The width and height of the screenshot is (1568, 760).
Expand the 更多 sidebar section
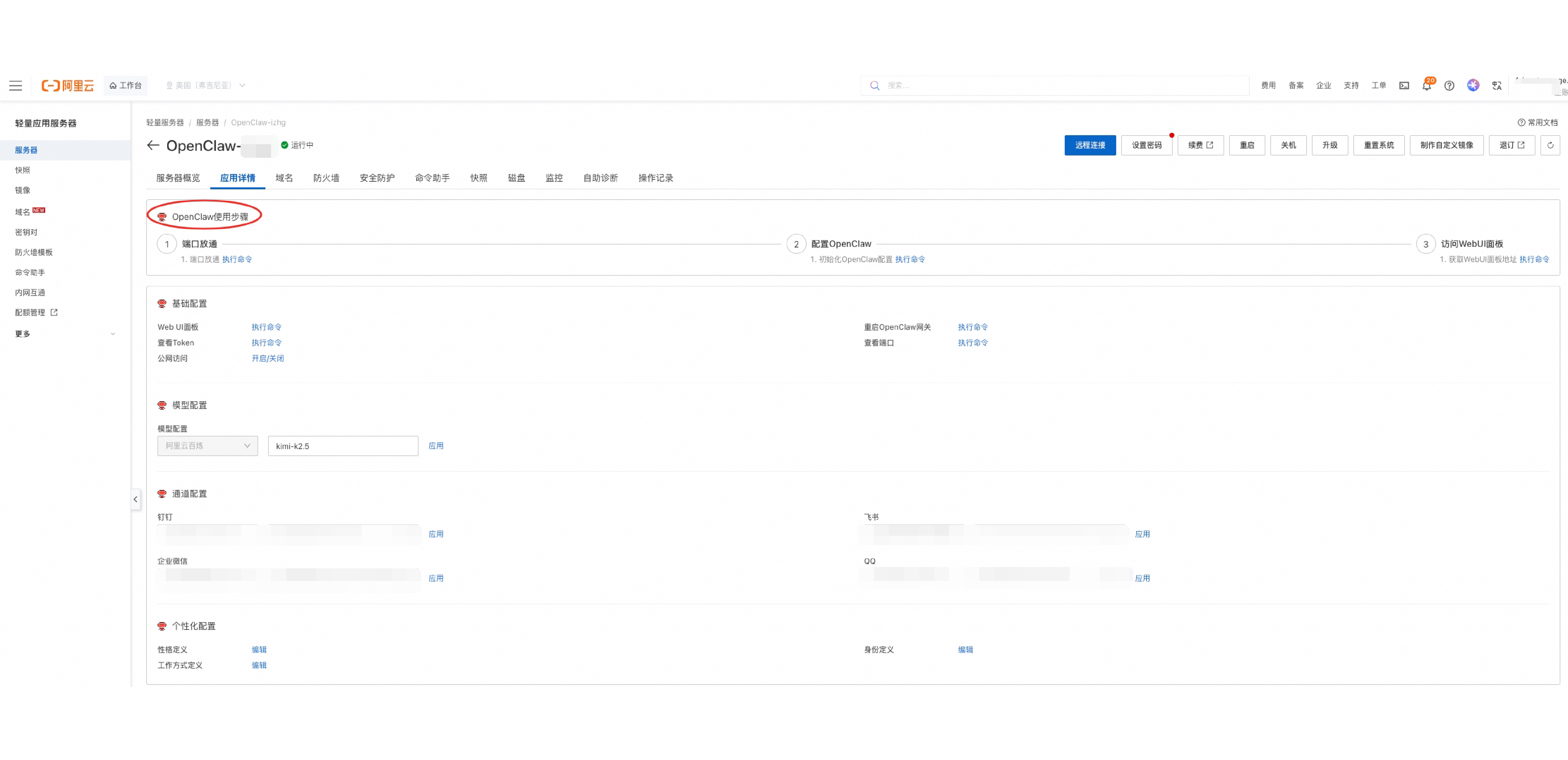64,334
